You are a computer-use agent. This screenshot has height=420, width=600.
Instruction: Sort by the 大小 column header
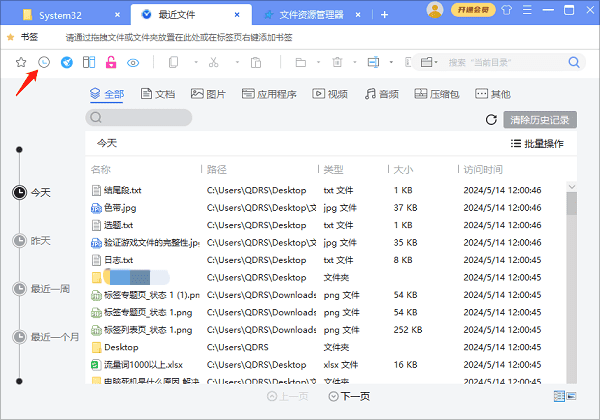(403, 169)
